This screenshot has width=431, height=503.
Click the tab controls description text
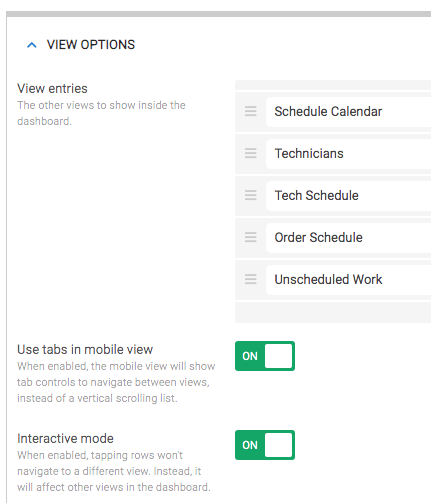[x=116, y=382]
